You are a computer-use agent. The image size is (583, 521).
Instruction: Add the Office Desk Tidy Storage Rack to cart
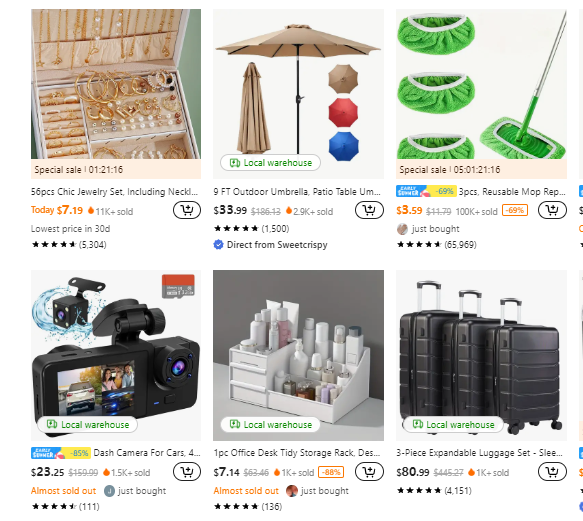pyautogui.click(x=369, y=472)
